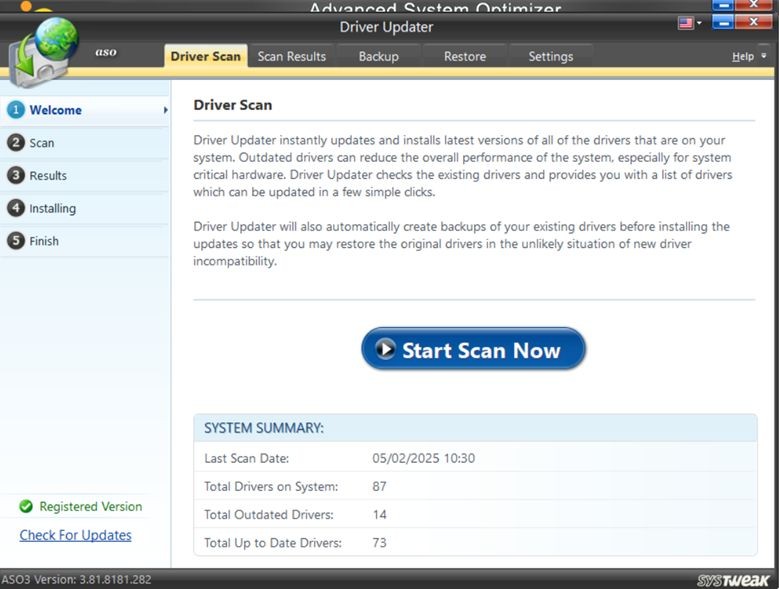The height and width of the screenshot is (589, 779).
Task: Go to the Restore tab
Action: (464, 57)
